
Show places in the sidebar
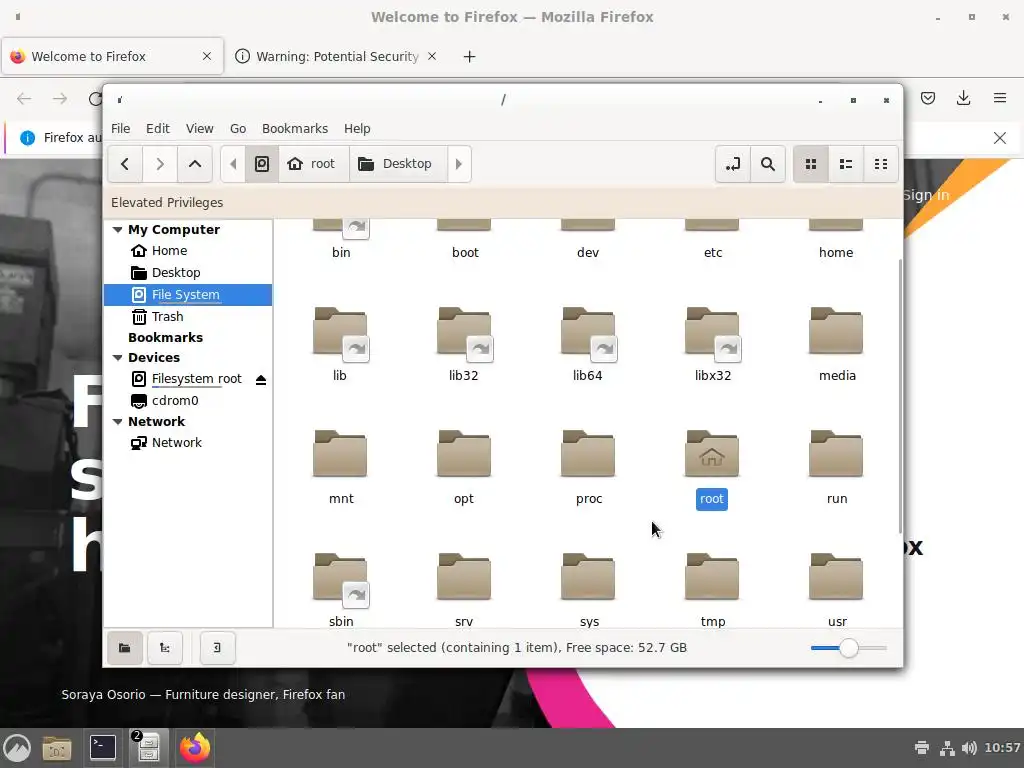pos(125,648)
